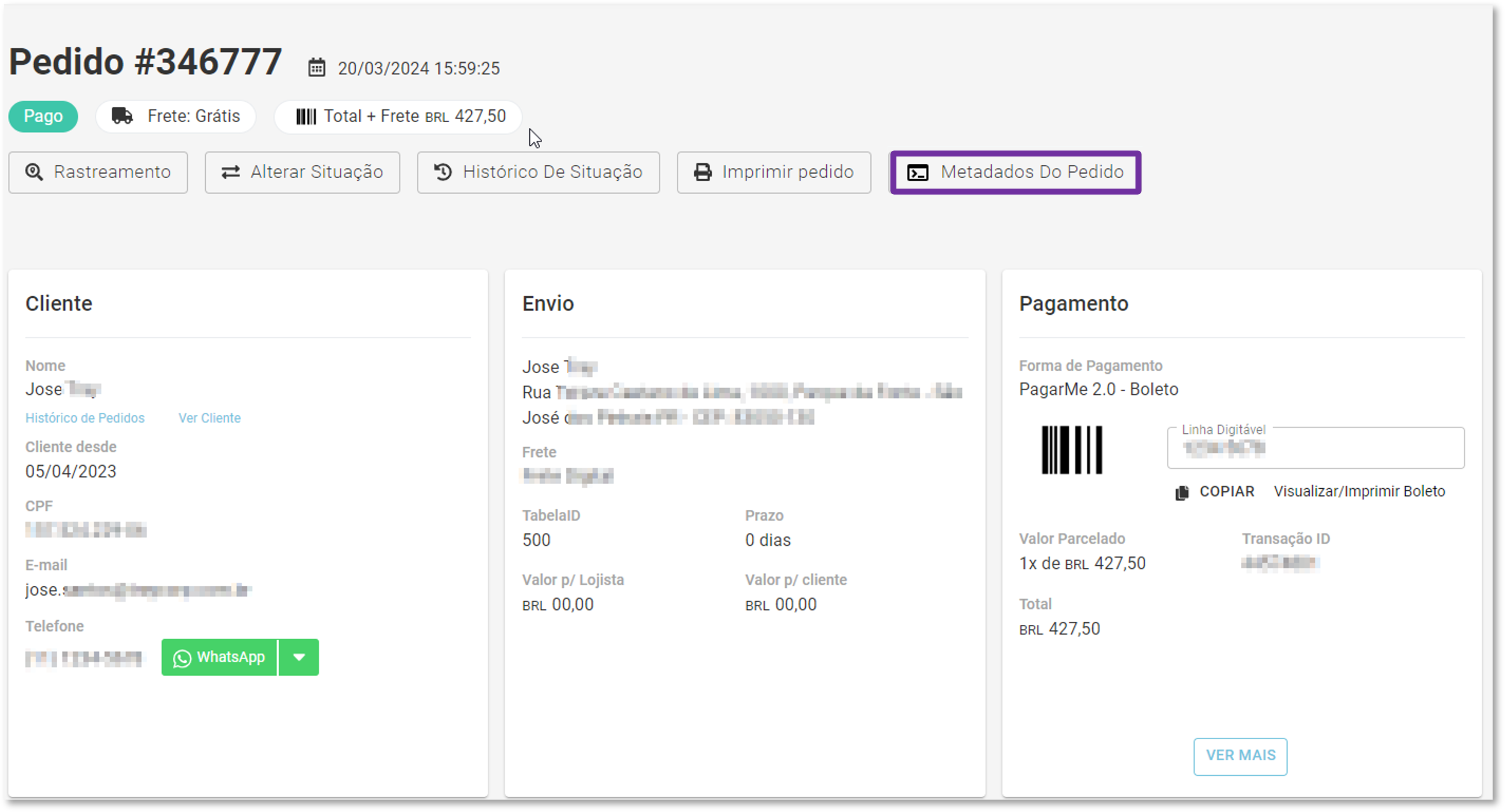Click order date 20/03/2024 15:59:25
This screenshot has height=812, width=1505.
pyautogui.click(x=418, y=68)
